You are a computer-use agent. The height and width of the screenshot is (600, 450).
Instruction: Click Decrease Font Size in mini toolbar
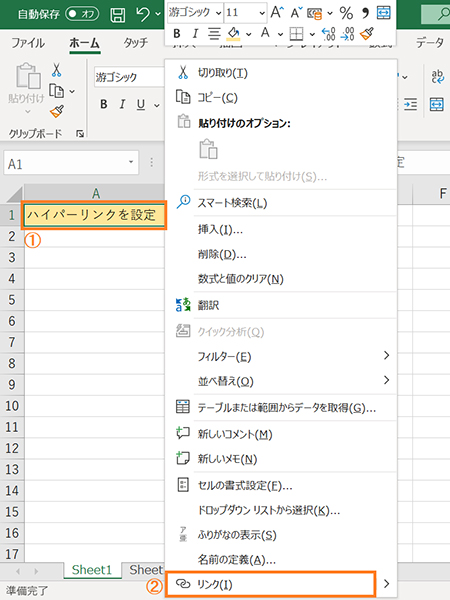(x=295, y=13)
